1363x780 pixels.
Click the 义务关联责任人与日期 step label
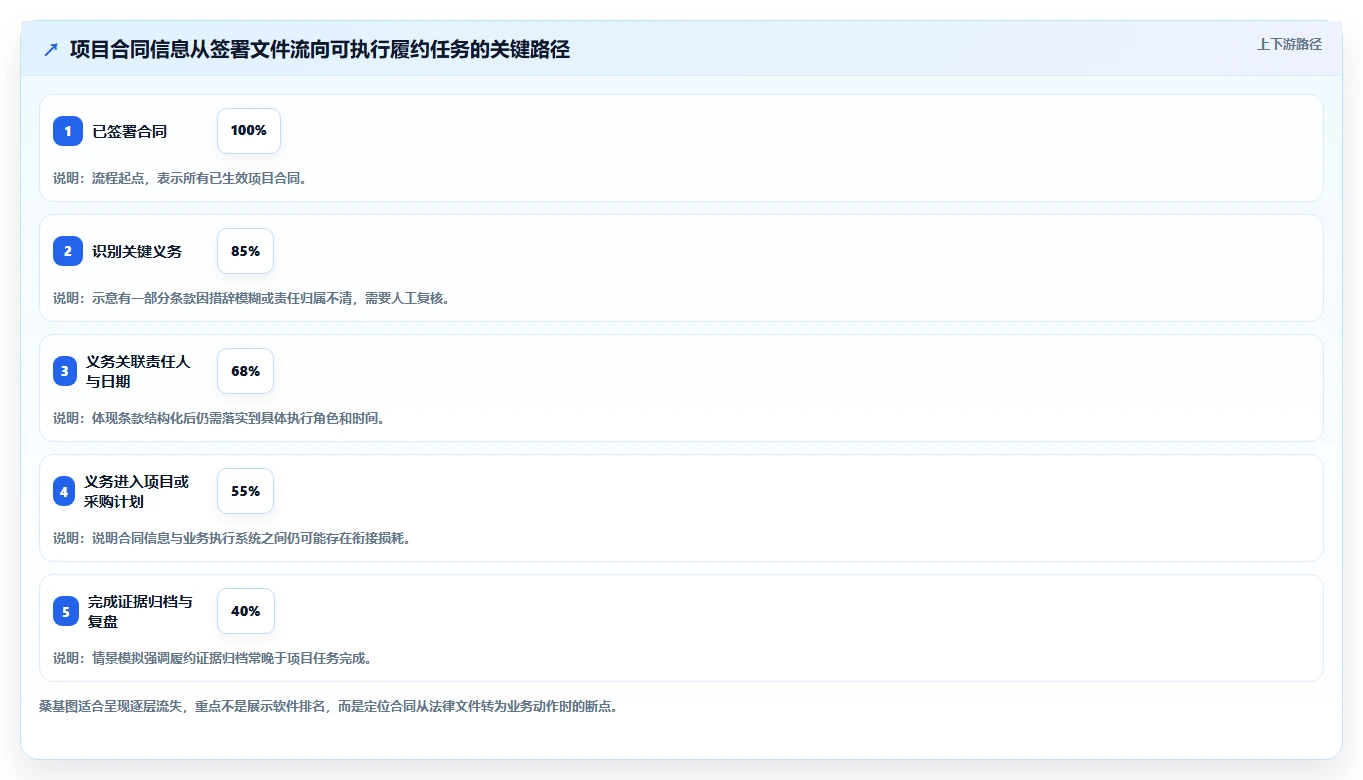pyautogui.click(x=138, y=371)
